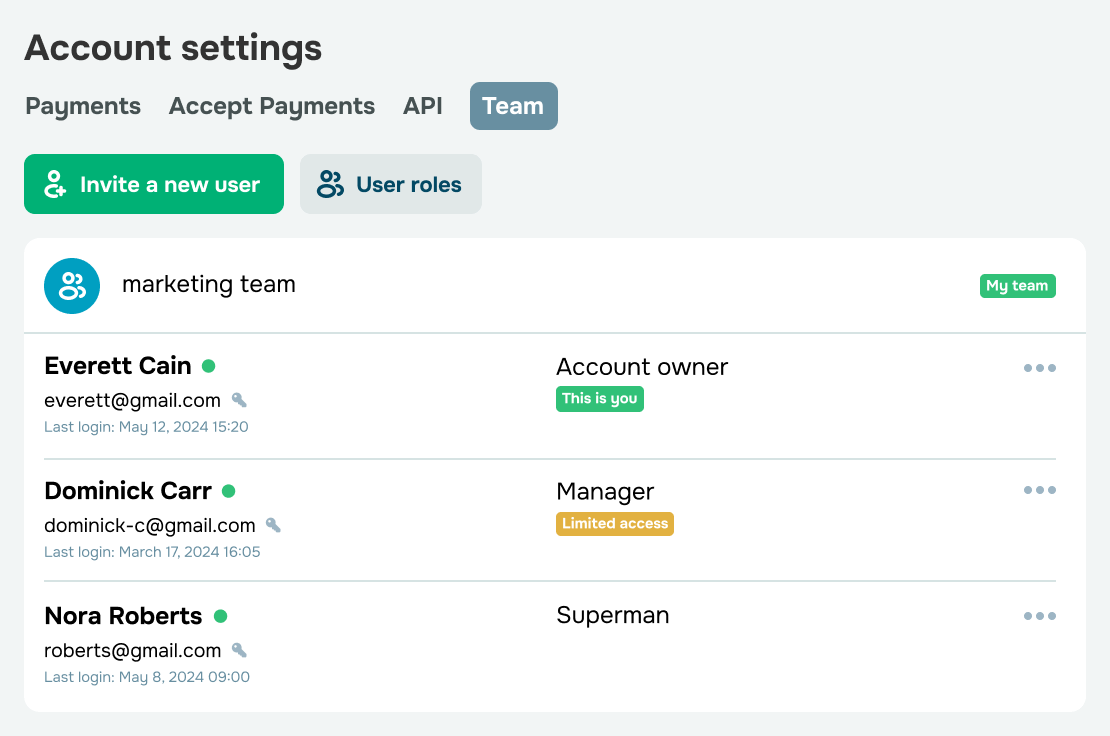
Task: Click the My team badge
Action: click(x=1017, y=286)
